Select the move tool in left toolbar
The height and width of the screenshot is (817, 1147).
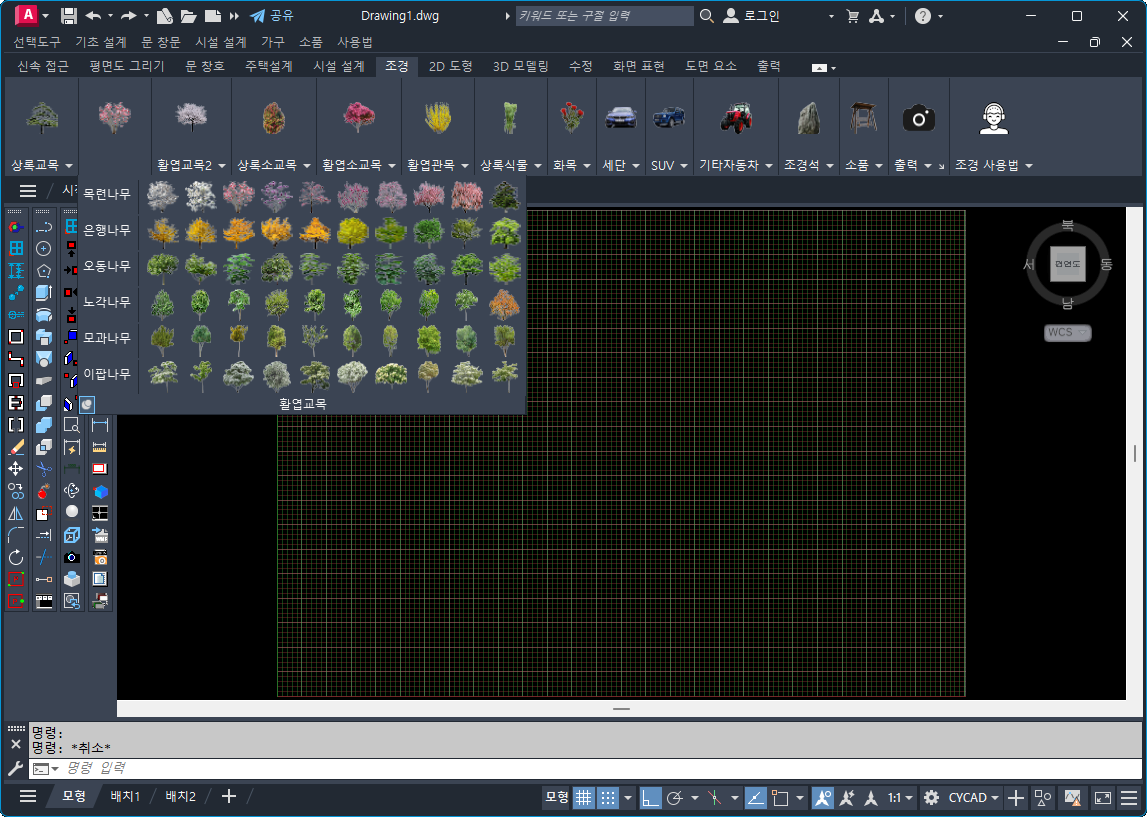click(16, 469)
